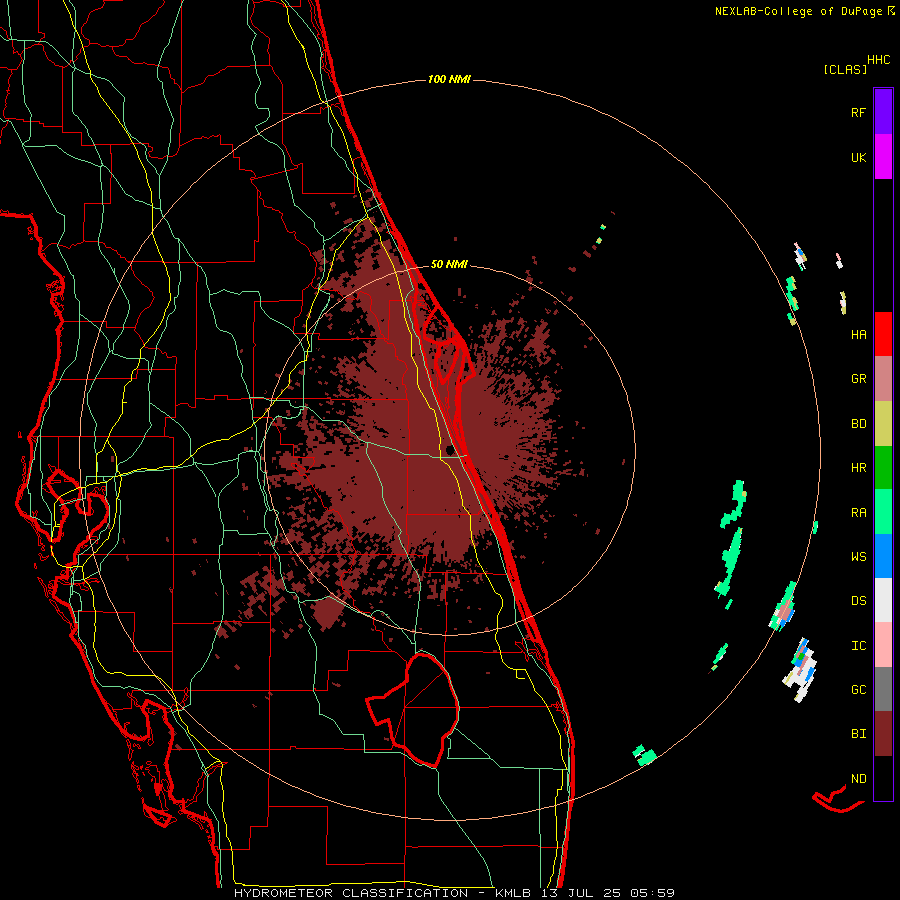
Task: Click the UK magenta legend swatch
Action: [883, 157]
